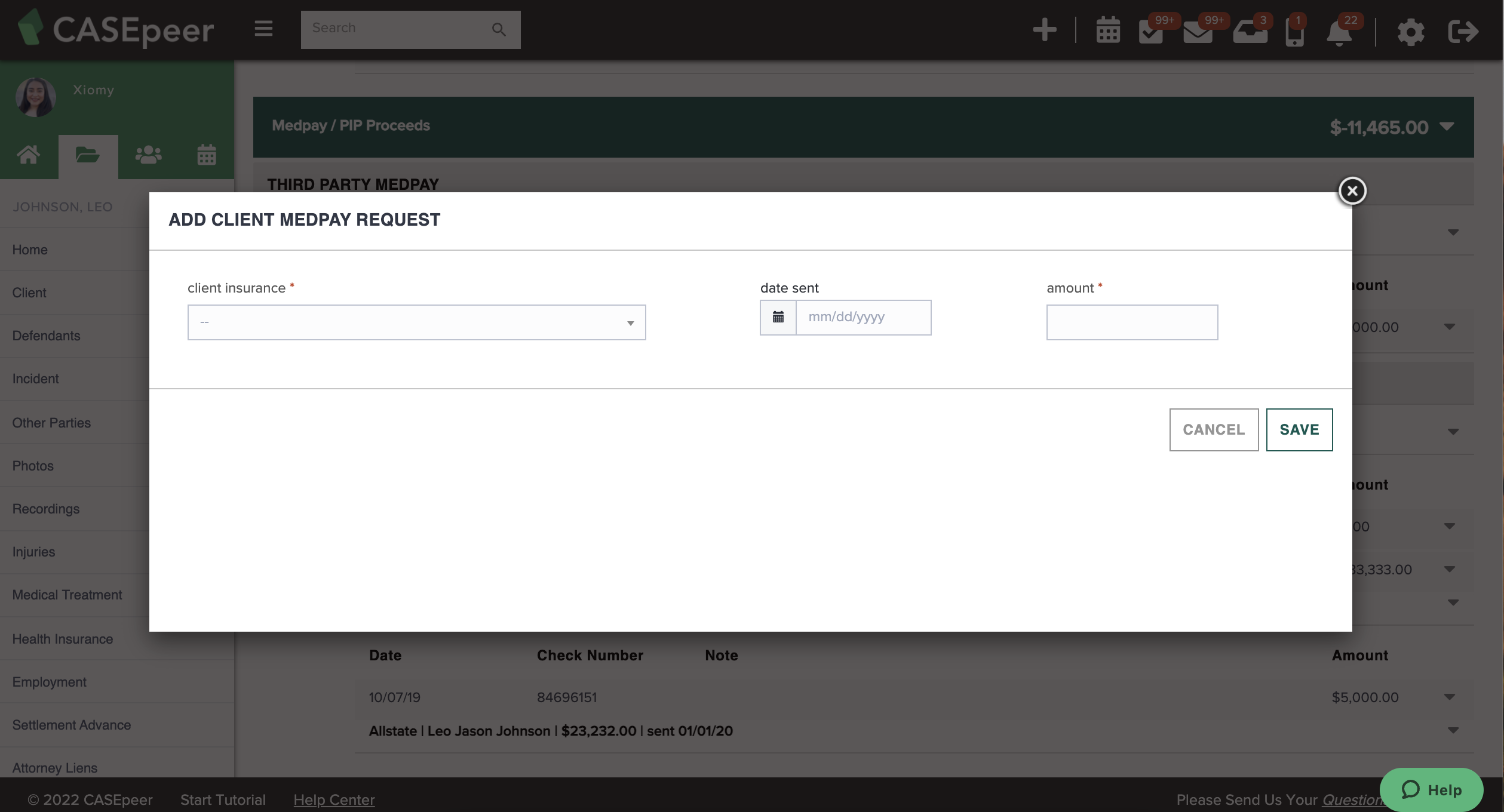Open the client insurance dropdown

click(x=417, y=322)
